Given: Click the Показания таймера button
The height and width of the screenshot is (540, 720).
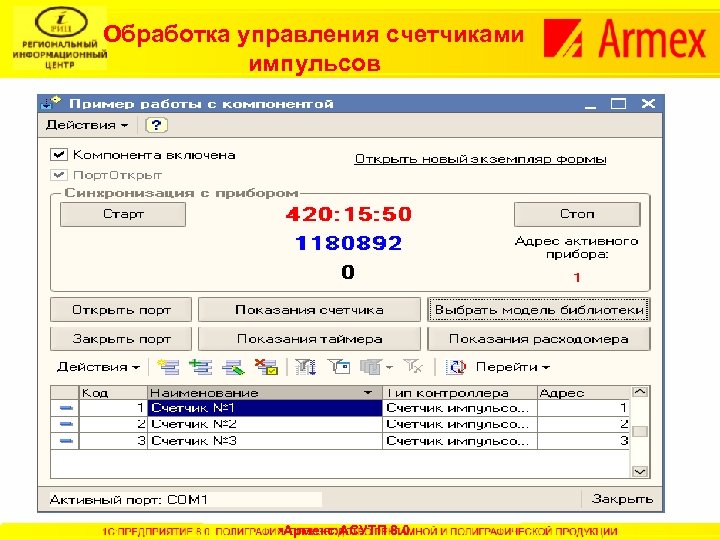Looking at the screenshot, I should 309,339.
